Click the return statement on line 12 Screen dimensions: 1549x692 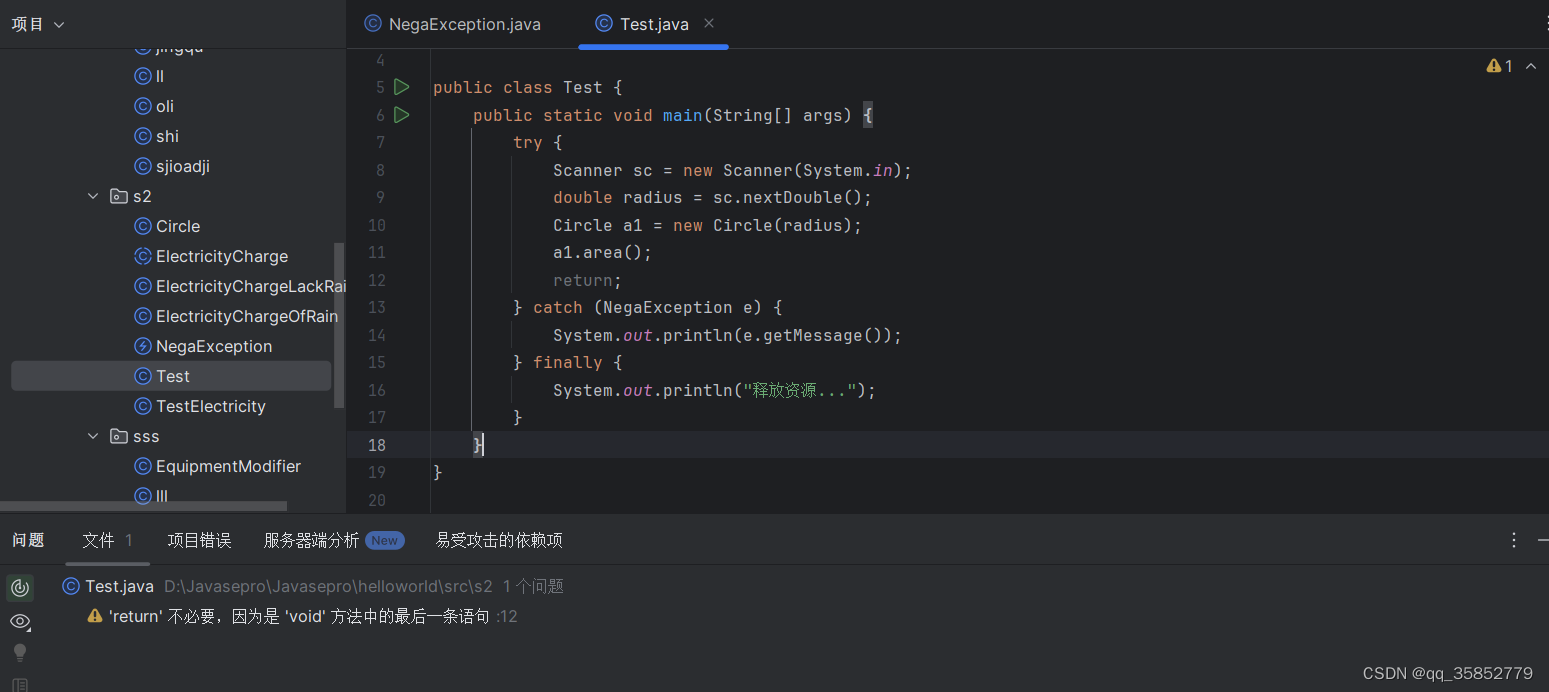point(587,280)
